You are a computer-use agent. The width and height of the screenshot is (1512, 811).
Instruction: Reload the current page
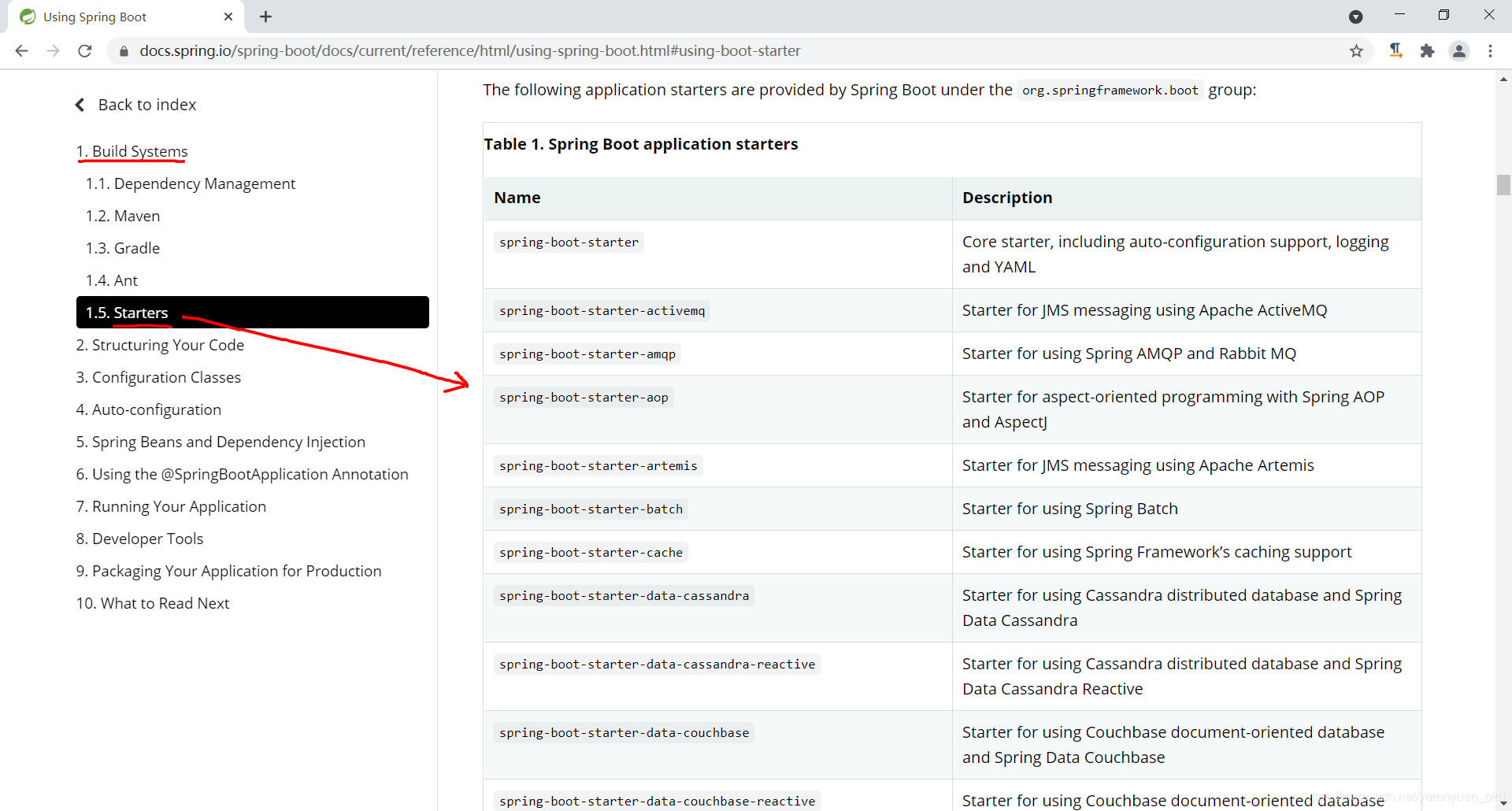(x=85, y=51)
